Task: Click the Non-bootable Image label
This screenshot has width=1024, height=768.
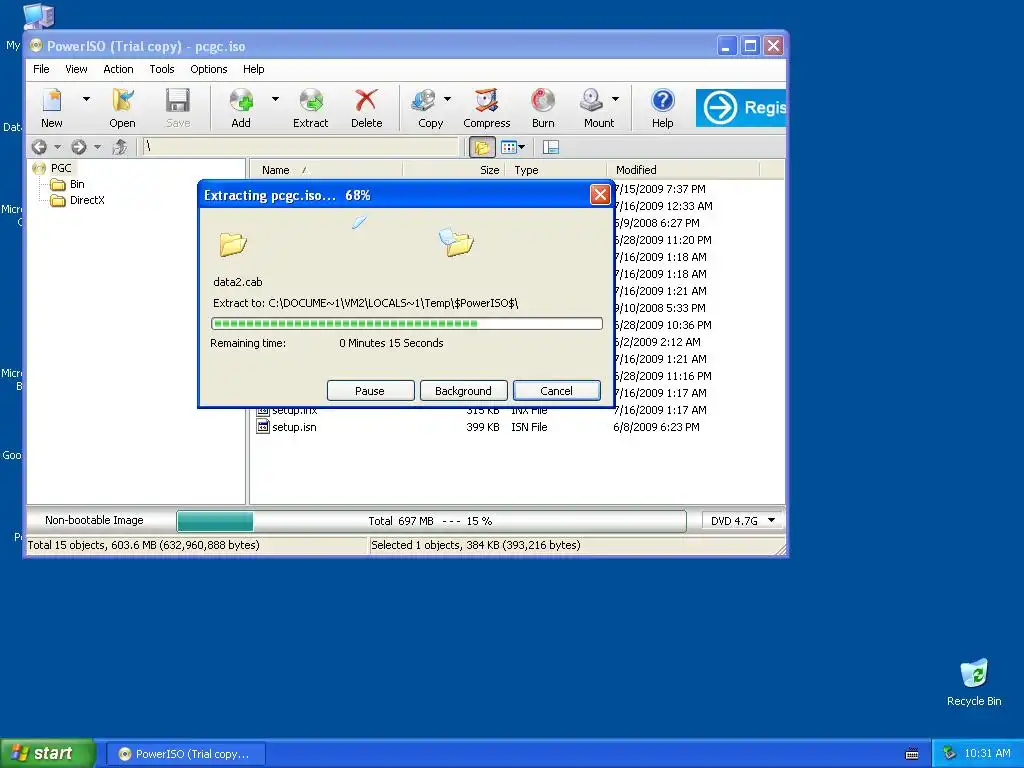Action: (94, 520)
